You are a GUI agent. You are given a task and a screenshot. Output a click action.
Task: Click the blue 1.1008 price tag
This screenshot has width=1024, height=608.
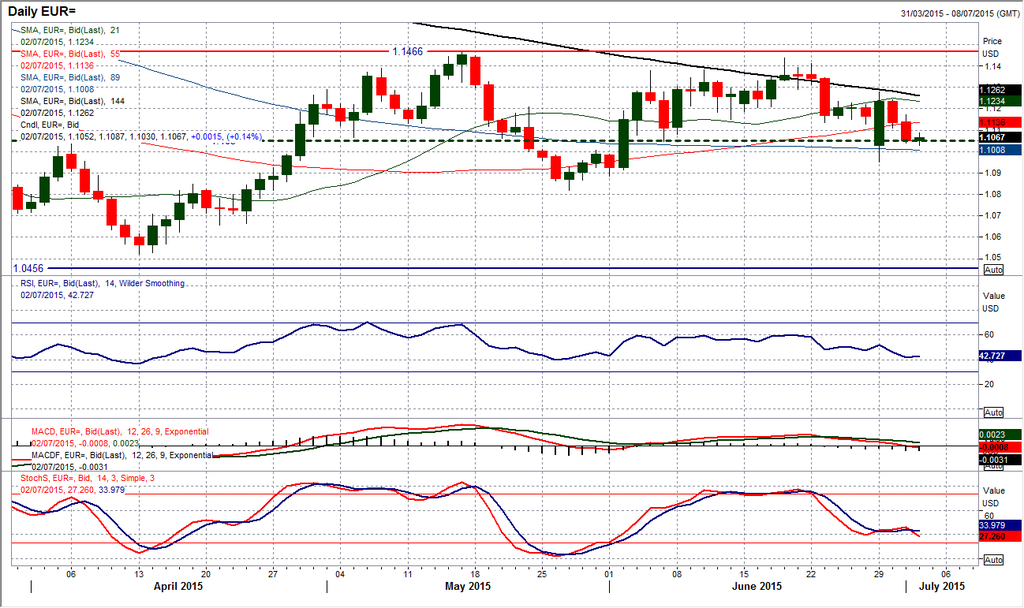point(1000,150)
